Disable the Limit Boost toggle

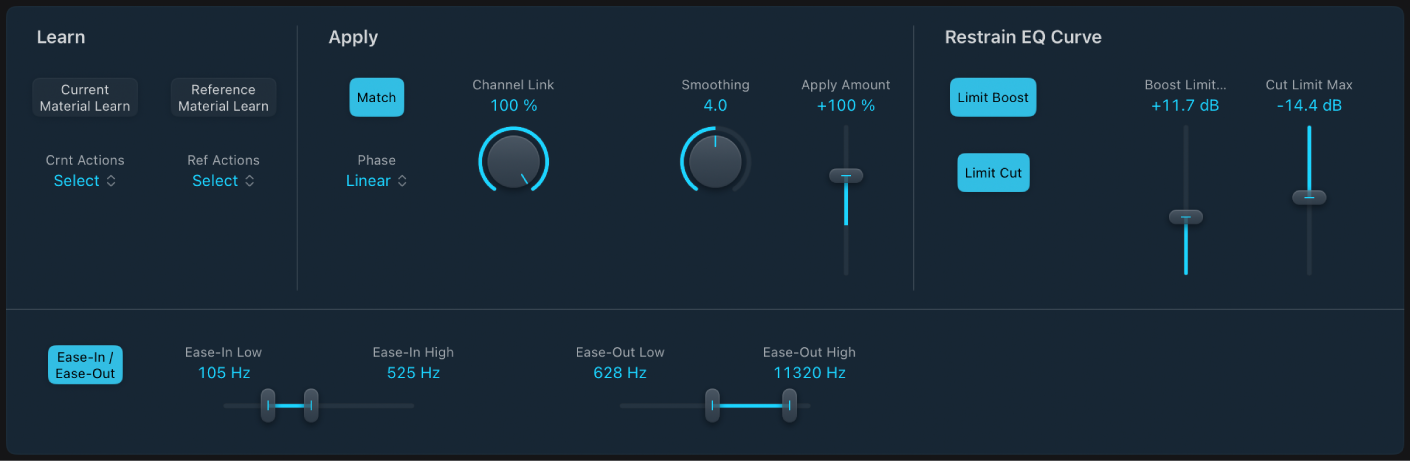(x=992, y=98)
